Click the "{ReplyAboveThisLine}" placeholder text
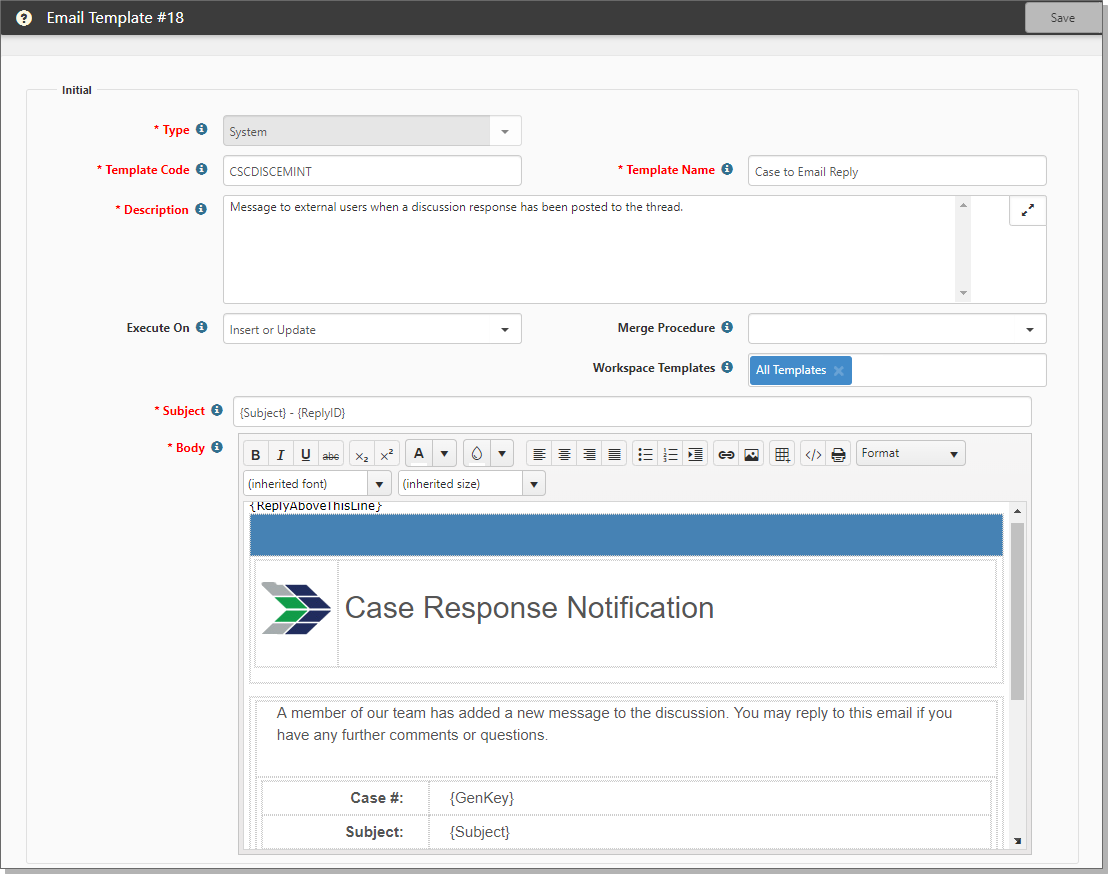 [x=315, y=506]
